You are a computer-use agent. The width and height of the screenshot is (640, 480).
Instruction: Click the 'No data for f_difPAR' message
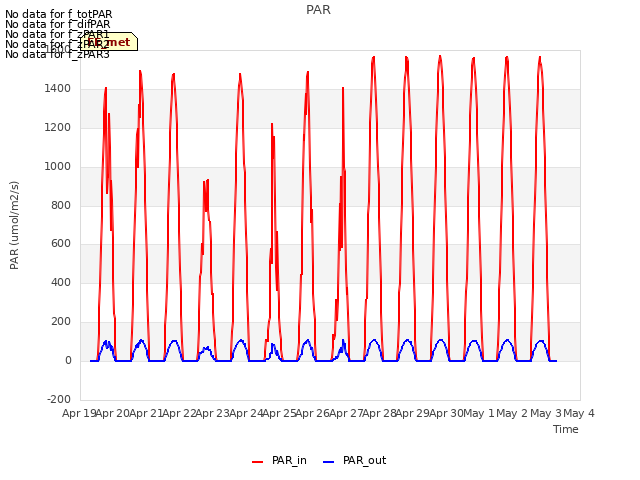[58, 24]
